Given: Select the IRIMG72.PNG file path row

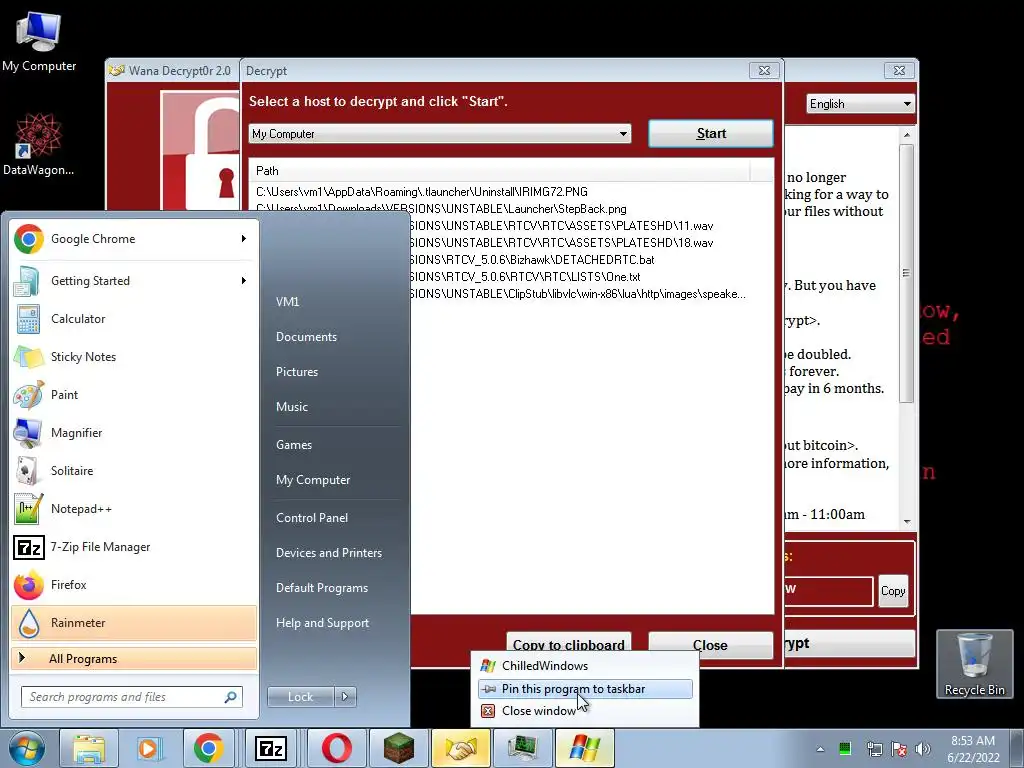Looking at the screenshot, I should click(421, 192).
